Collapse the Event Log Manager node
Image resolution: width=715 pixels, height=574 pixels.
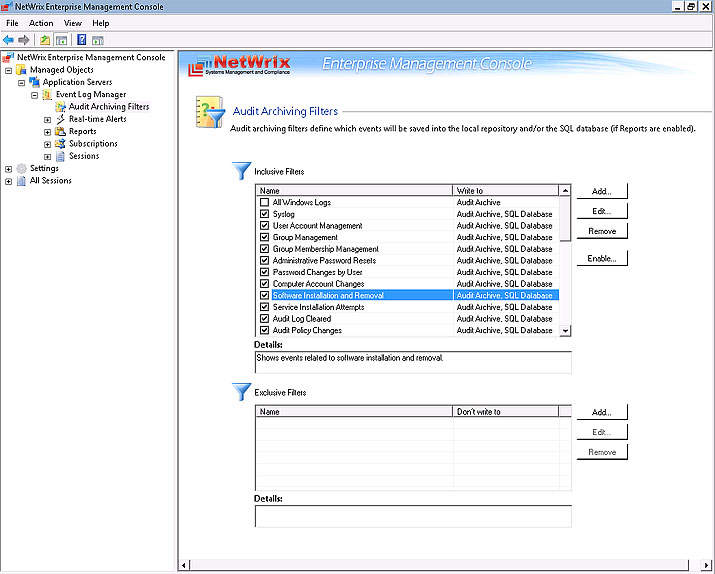[x=35, y=95]
